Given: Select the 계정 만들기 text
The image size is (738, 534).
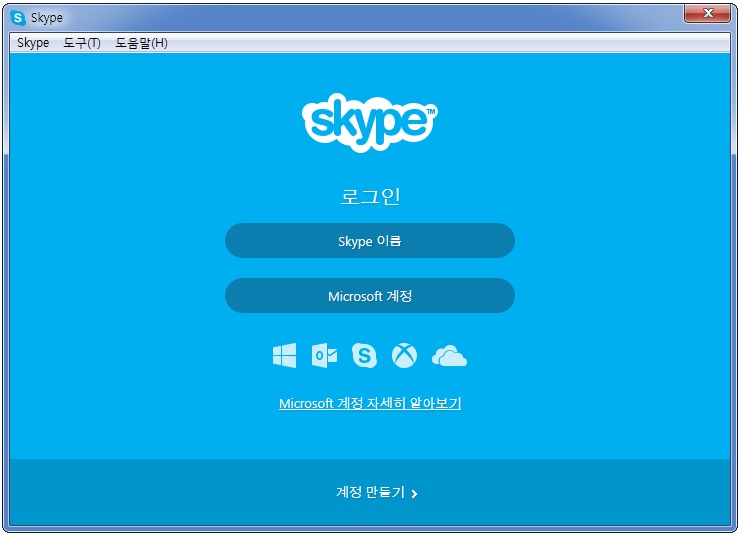Looking at the screenshot, I should (370, 492).
